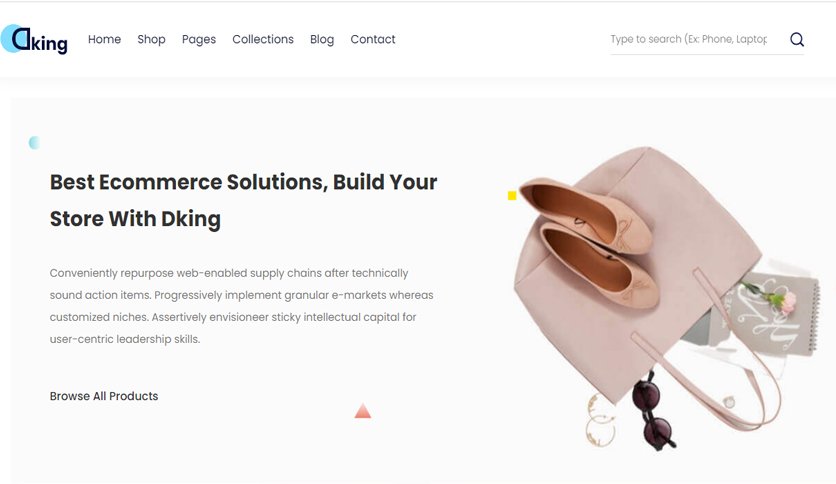Expand the Collections menu
The width and height of the screenshot is (836, 484).
[x=263, y=39]
